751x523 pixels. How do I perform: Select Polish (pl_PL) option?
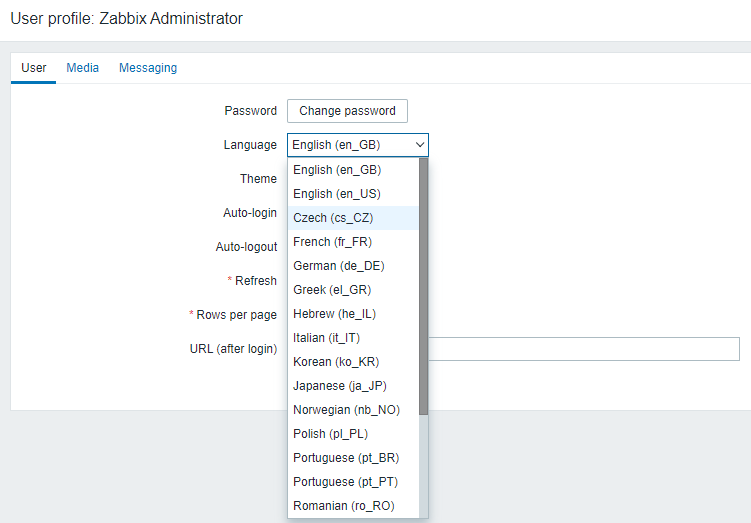click(x=331, y=434)
